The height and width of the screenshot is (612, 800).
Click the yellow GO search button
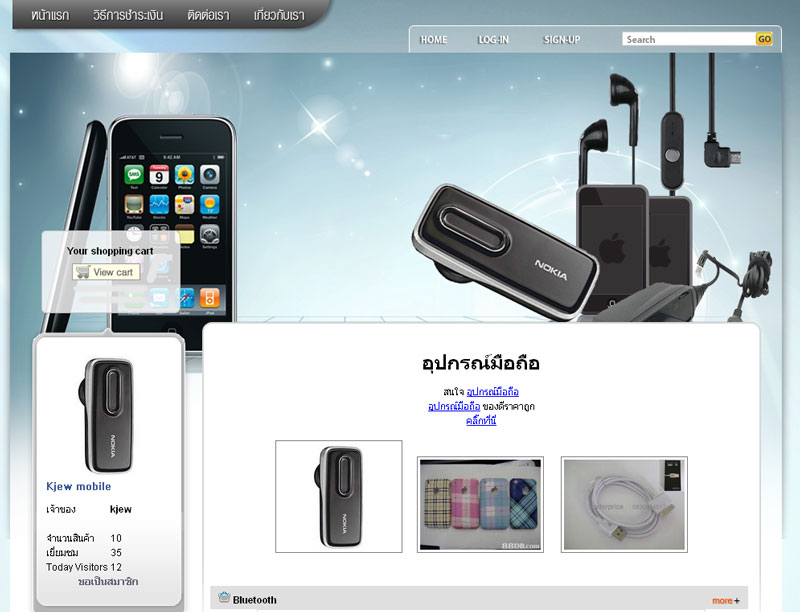point(764,39)
